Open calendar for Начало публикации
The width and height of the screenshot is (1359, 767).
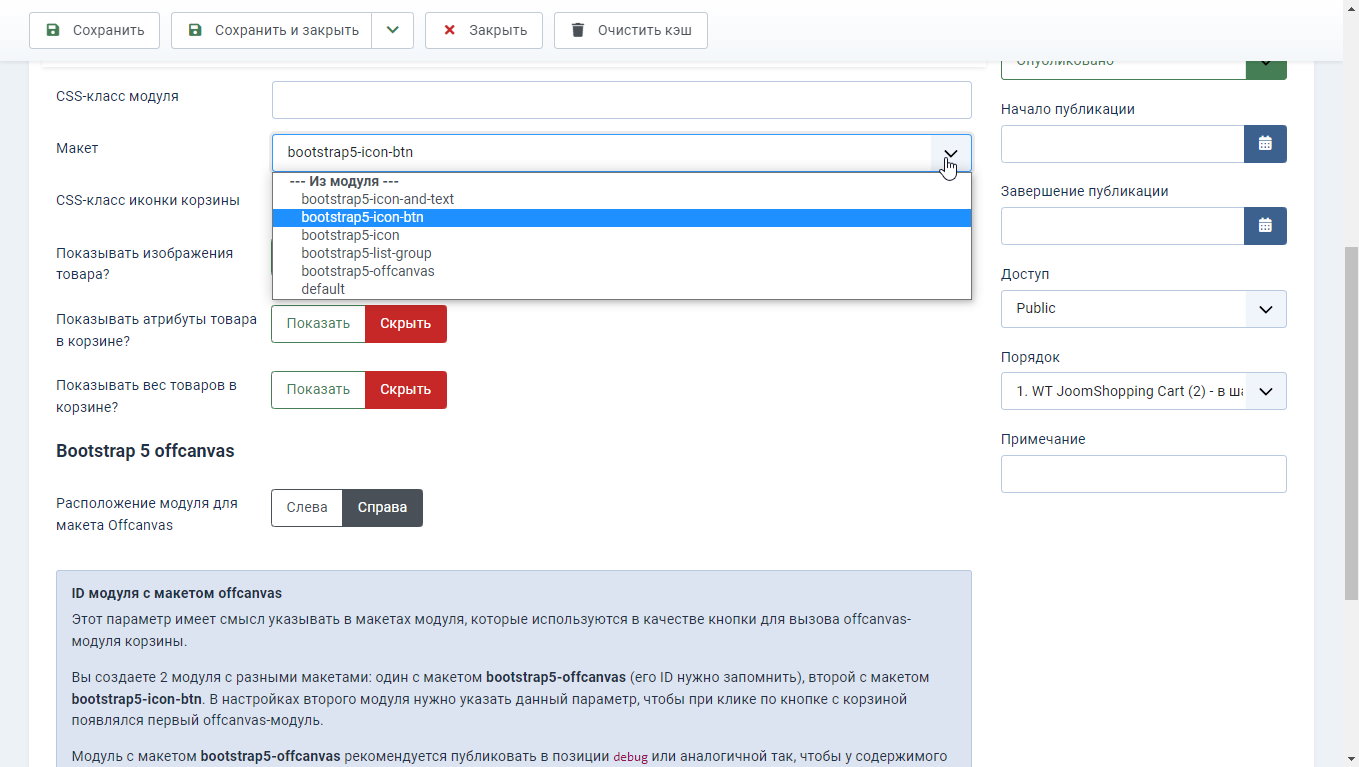(1265, 144)
